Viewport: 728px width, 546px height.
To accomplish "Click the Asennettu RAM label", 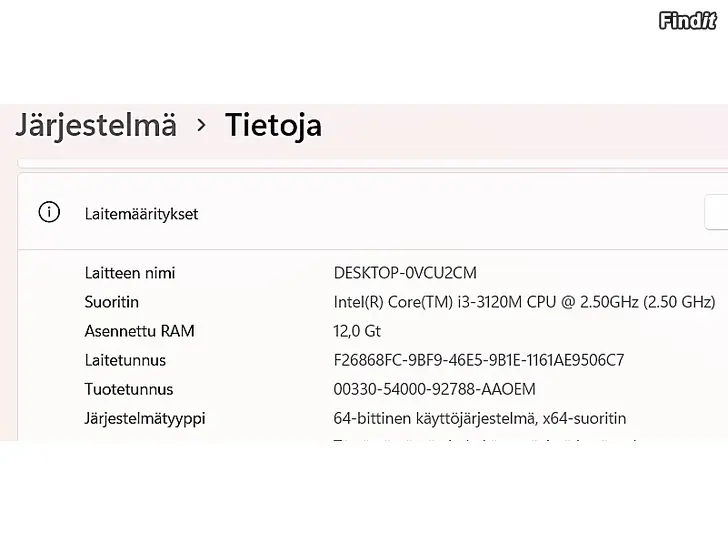I will coord(139,331).
